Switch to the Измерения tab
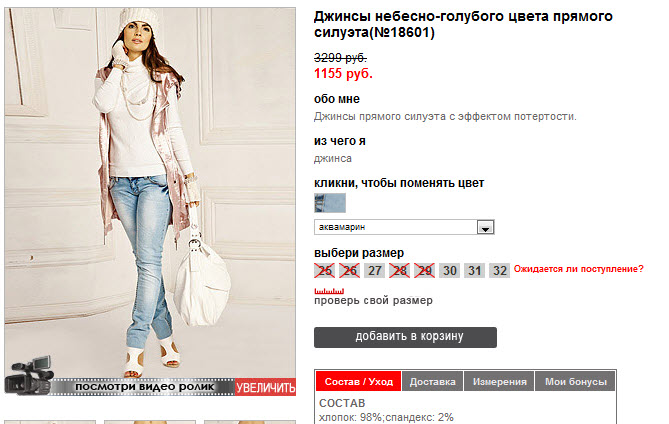This screenshot has width=669, height=424. [499, 381]
